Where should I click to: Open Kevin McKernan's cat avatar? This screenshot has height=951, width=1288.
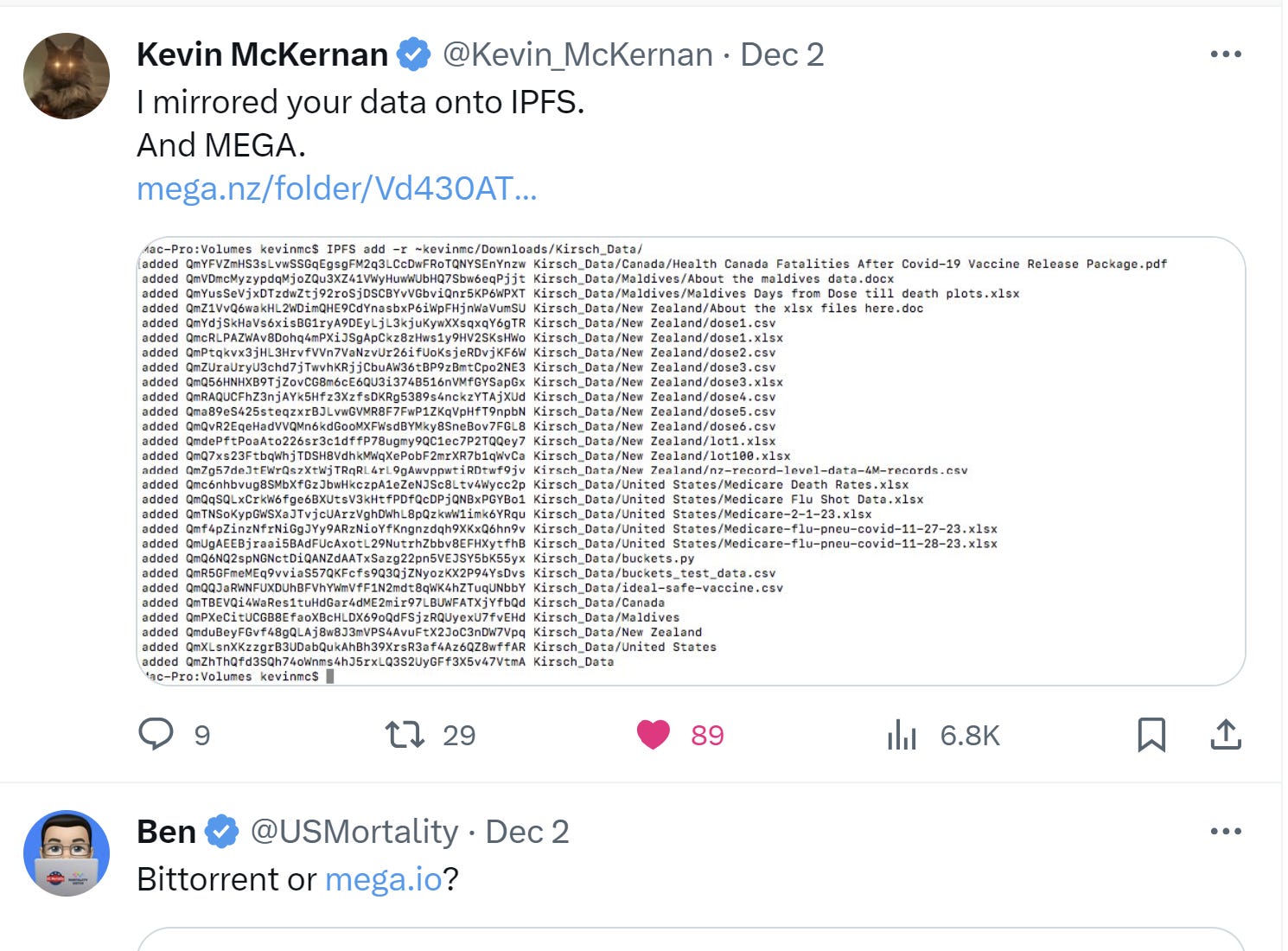[x=67, y=76]
